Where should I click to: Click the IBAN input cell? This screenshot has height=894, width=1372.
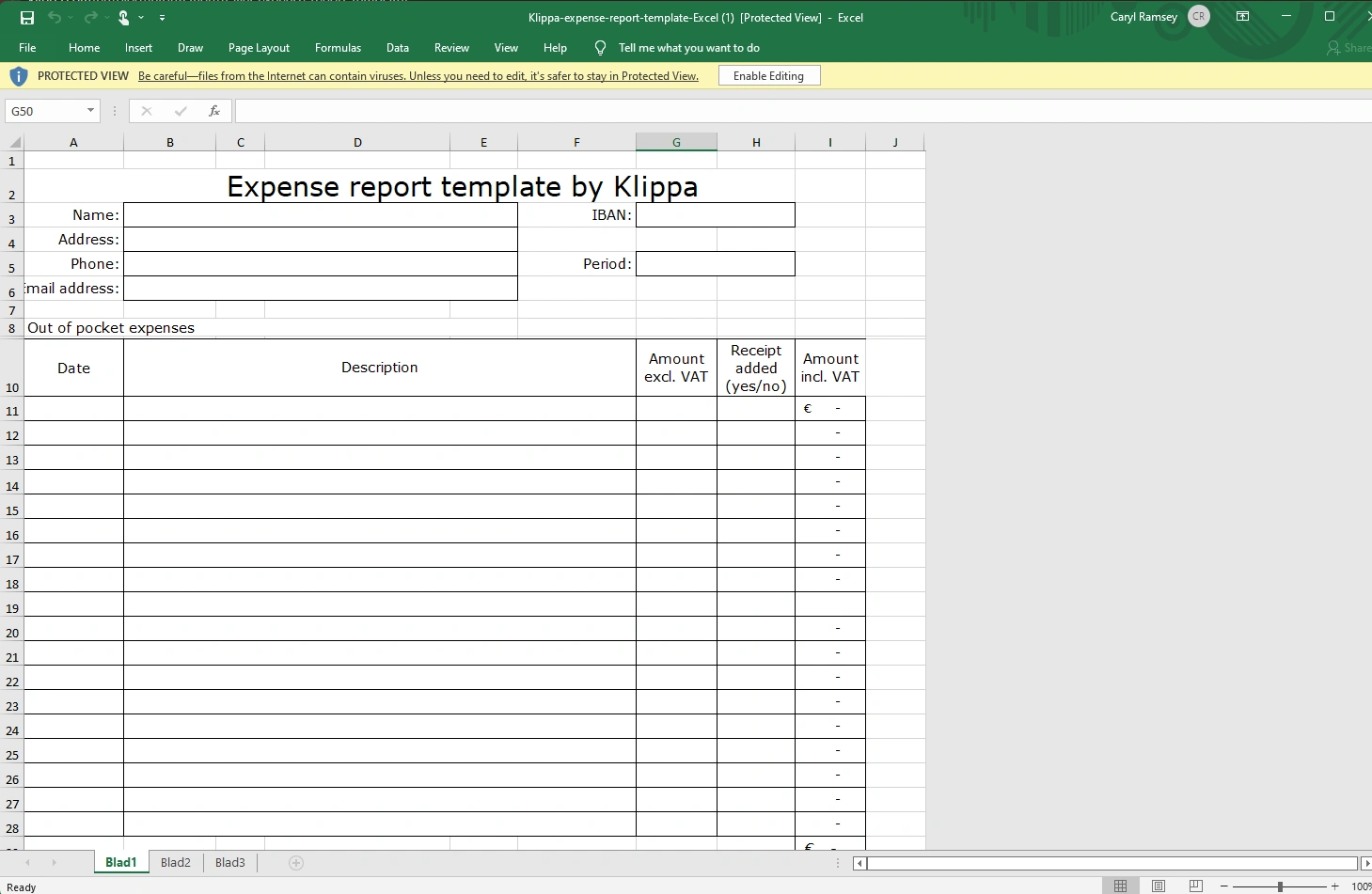click(x=716, y=215)
